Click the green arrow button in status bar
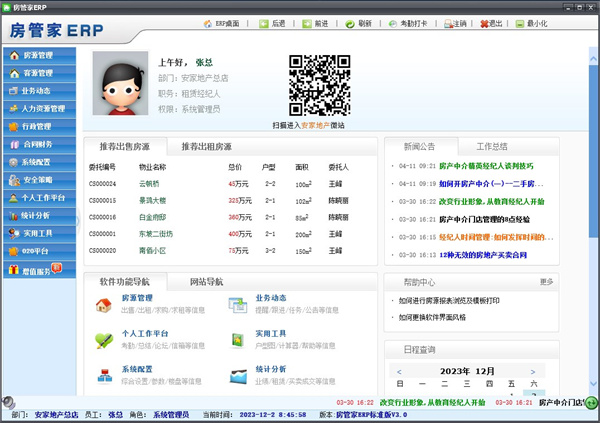The width and height of the screenshot is (600, 423). click(591, 403)
